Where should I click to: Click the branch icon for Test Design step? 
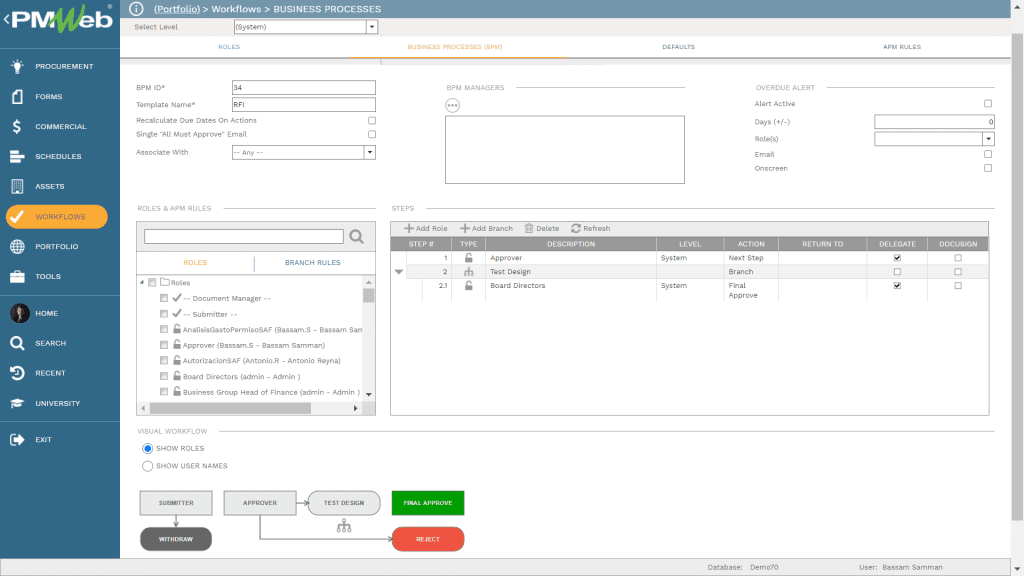pyautogui.click(x=468, y=272)
